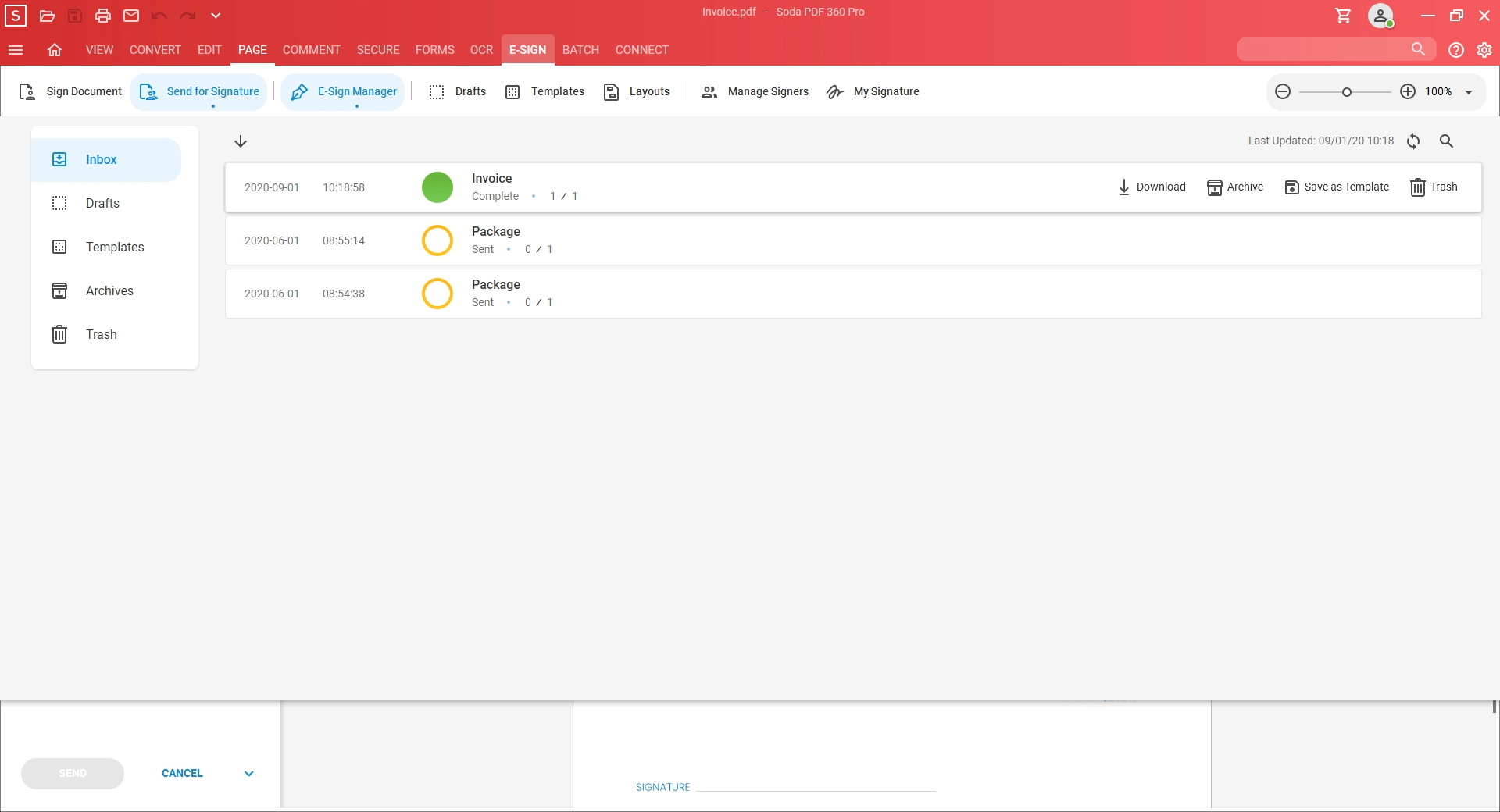1500x812 pixels.
Task: Select Inbox in the sidebar
Action: point(106,160)
